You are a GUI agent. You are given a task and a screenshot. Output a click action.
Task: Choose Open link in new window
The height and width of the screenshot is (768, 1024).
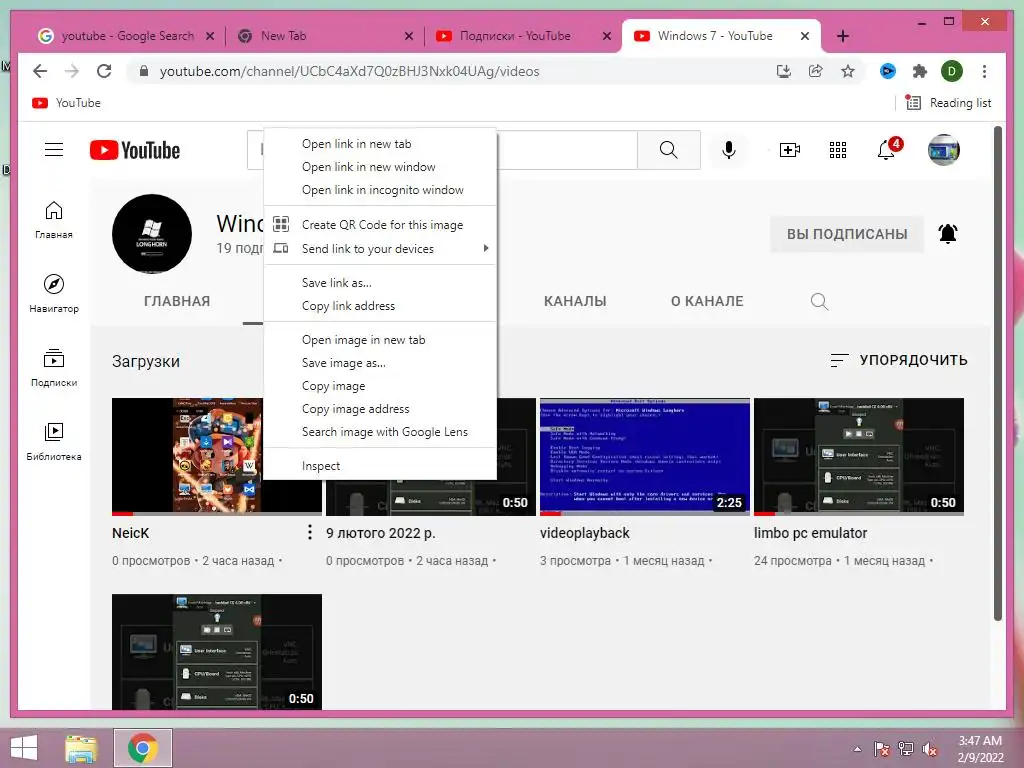tap(380, 167)
